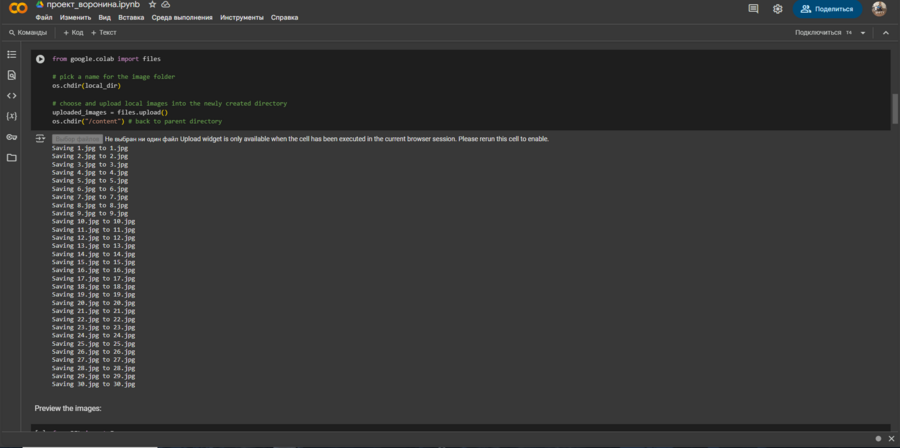900x448 pixels.
Task: Click the cloud saved-status icon
Action: [x=166, y=5]
